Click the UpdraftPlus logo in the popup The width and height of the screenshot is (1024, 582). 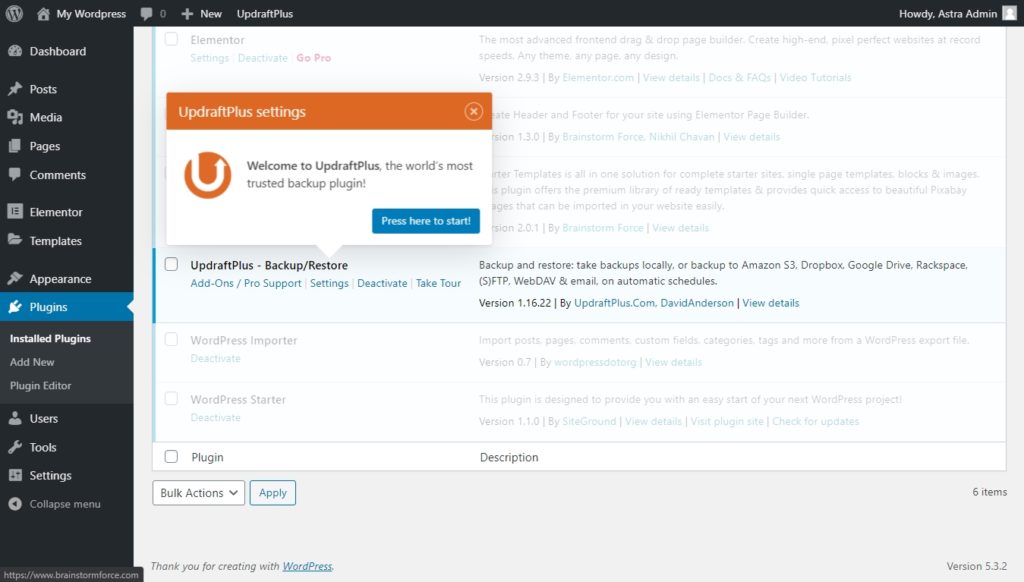pos(208,174)
